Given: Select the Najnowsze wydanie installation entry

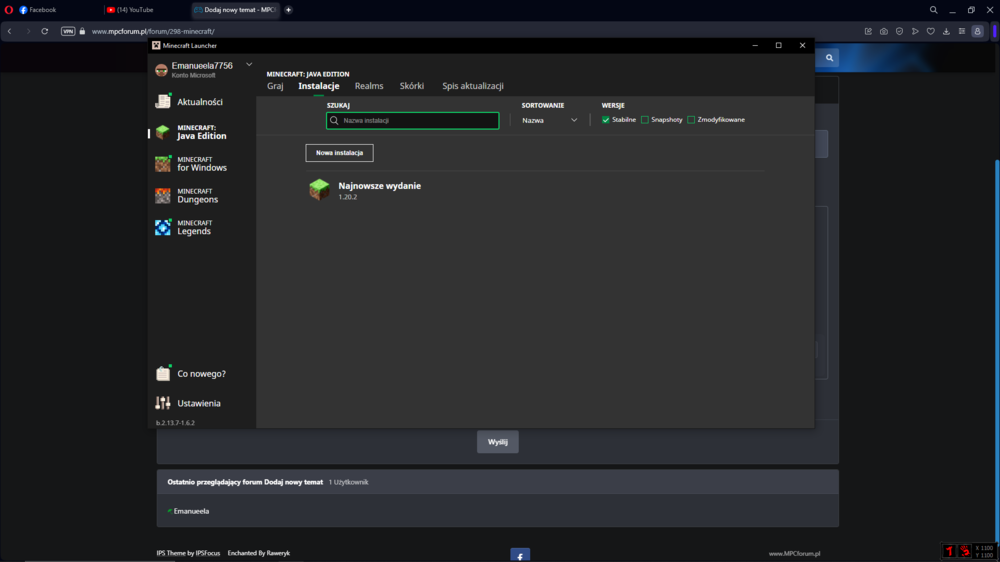Looking at the screenshot, I should 534,190.
